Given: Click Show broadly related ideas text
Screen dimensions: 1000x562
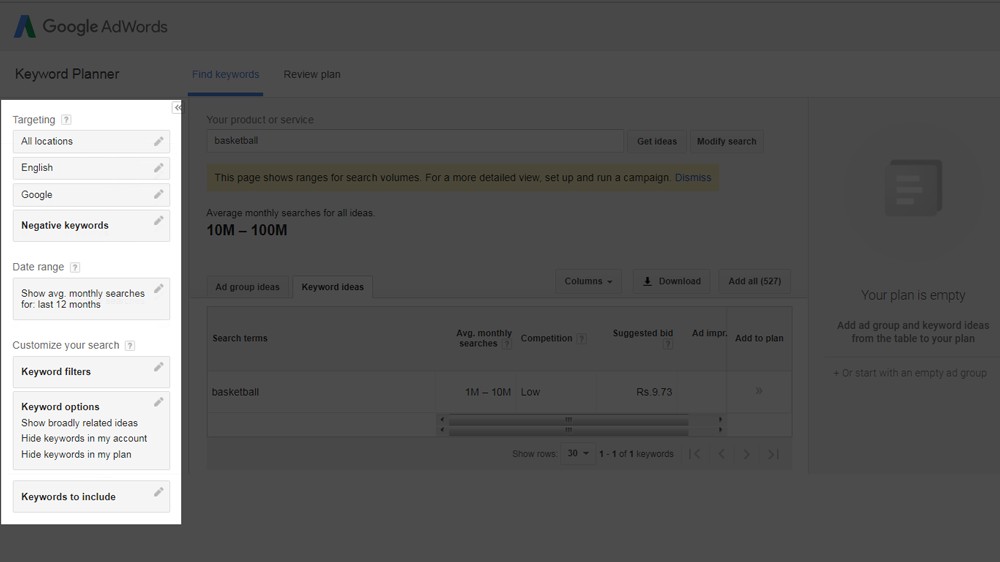Looking at the screenshot, I should (80, 424).
